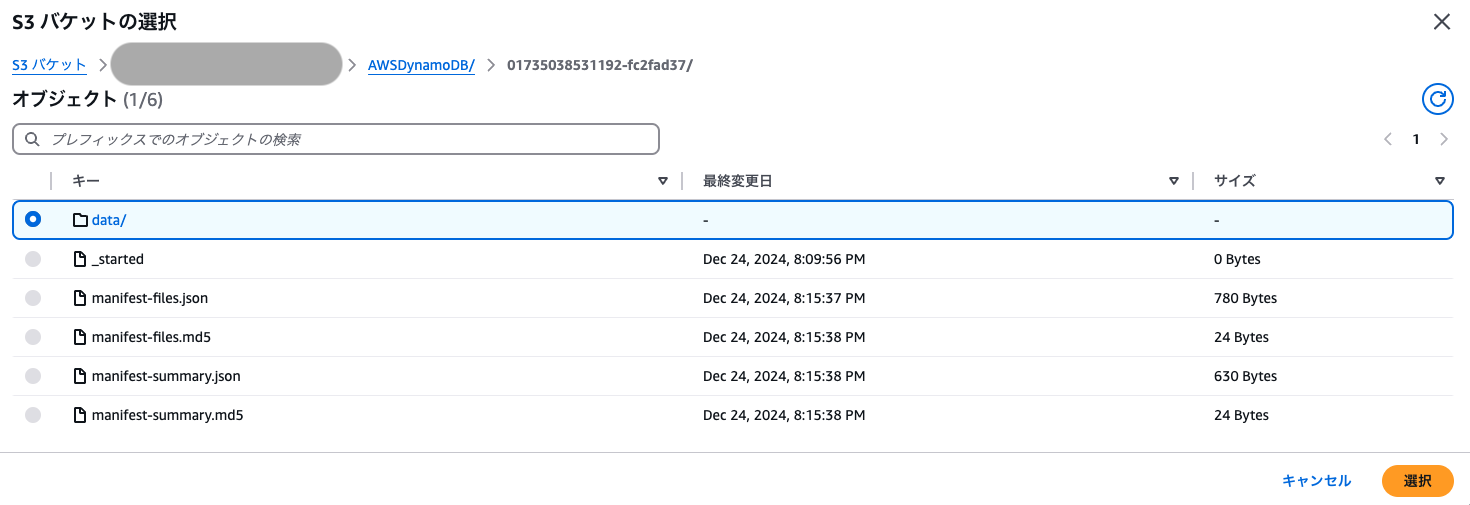Sort by サイズ column arrow
Screen dimensions: 1470x505
pos(1439,181)
